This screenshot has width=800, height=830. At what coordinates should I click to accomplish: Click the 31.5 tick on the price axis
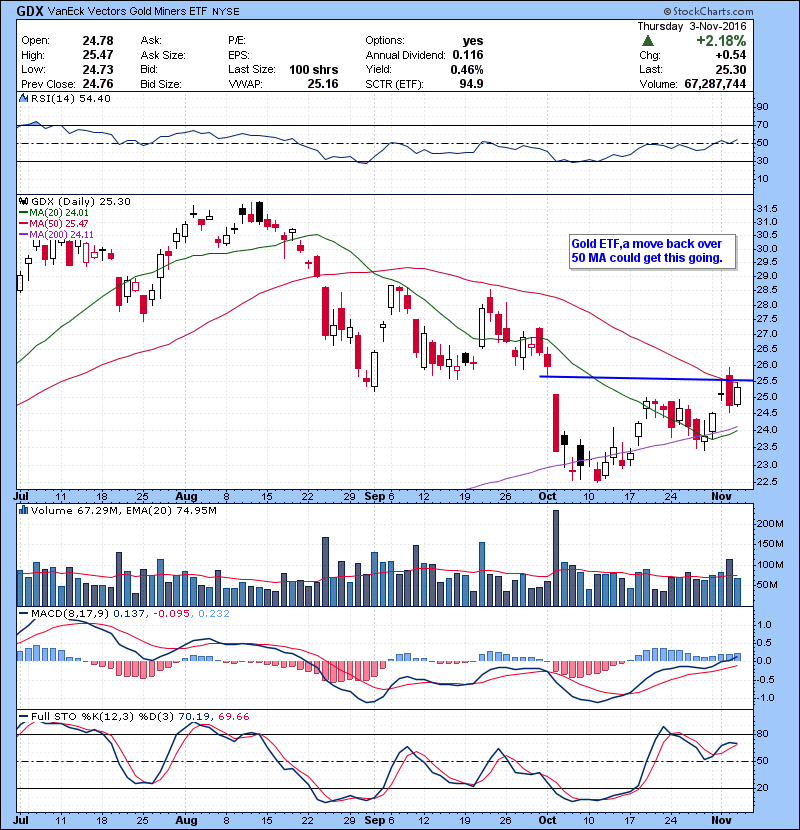(x=767, y=209)
